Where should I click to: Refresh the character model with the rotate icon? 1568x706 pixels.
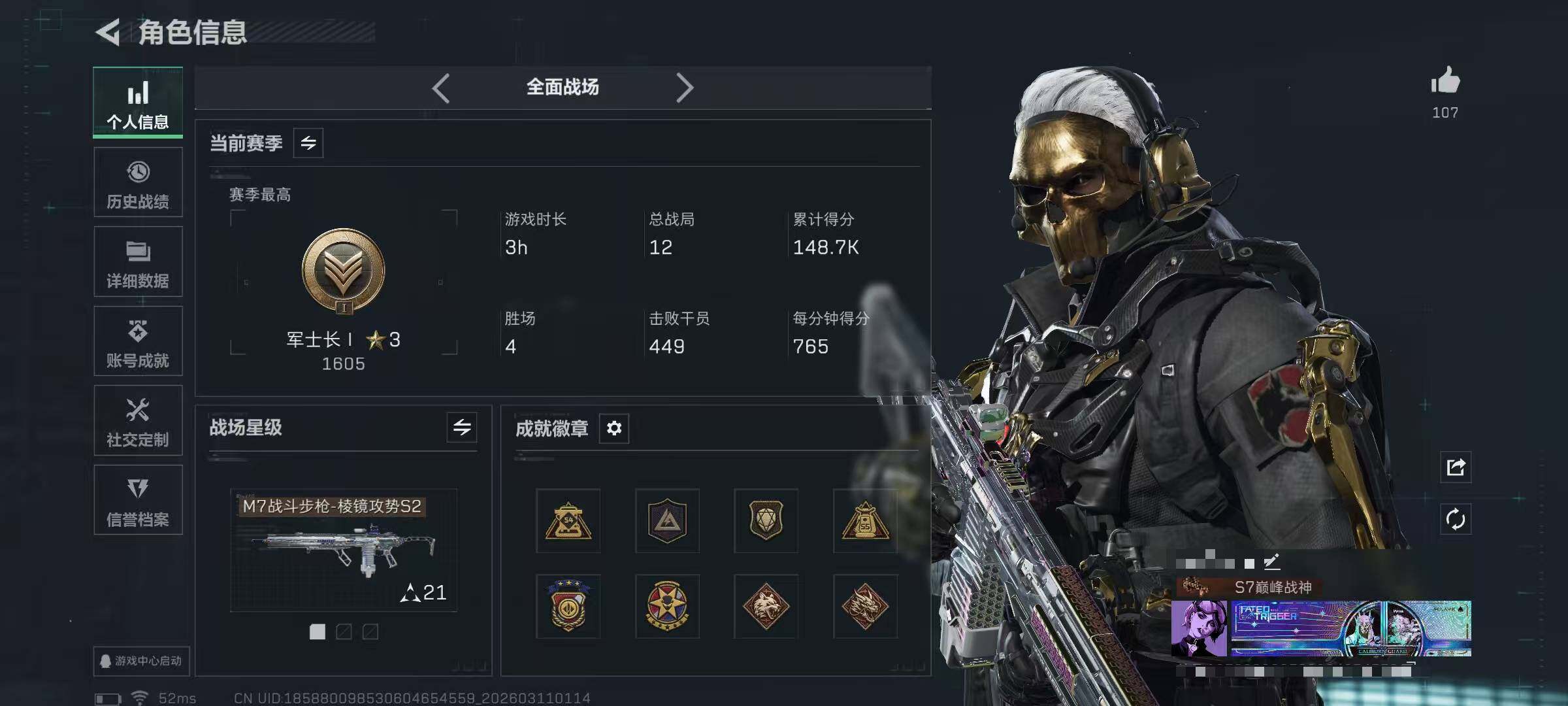[1455, 520]
